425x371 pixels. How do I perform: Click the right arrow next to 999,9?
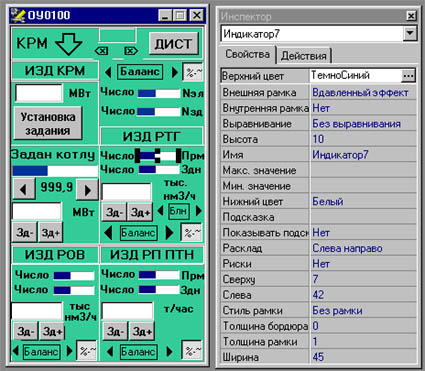coord(87,189)
